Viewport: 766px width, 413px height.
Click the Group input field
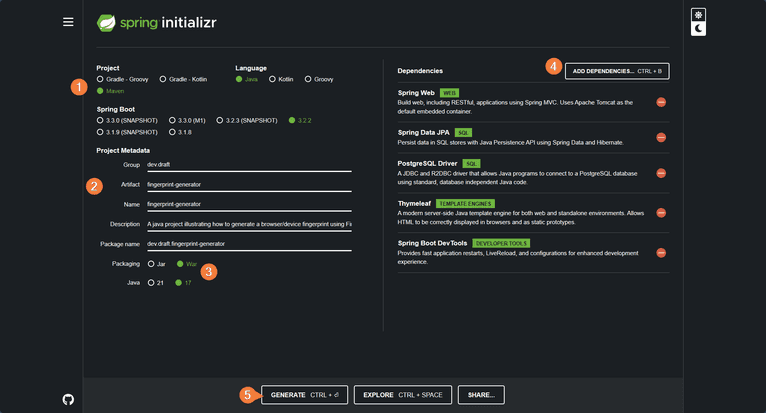248,164
